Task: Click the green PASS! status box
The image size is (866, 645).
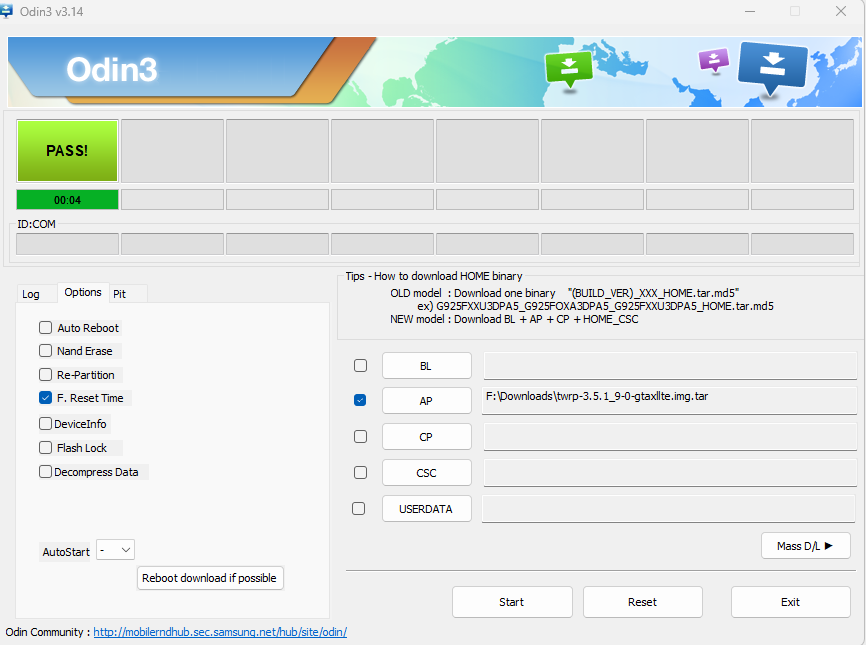Action: click(x=67, y=151)
